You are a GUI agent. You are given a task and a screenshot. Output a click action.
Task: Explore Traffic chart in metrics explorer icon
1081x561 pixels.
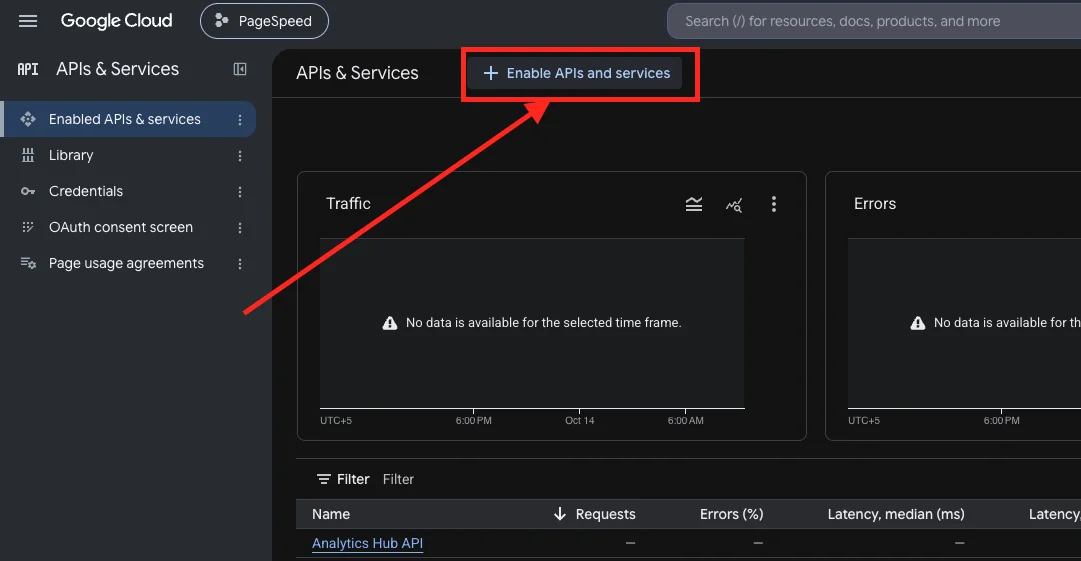click(734, 205)
